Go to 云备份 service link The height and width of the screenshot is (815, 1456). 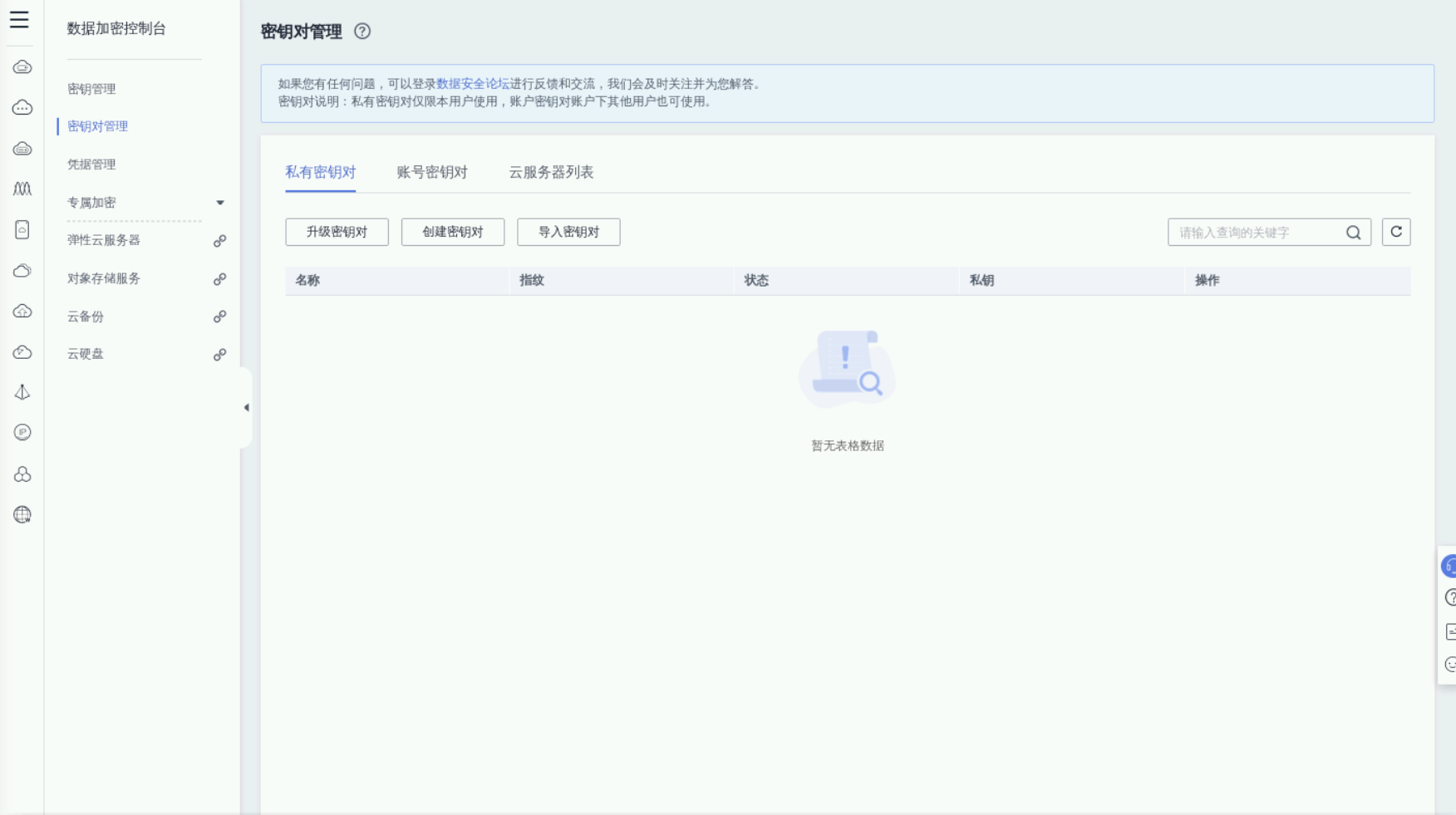(x=86, y=317)
